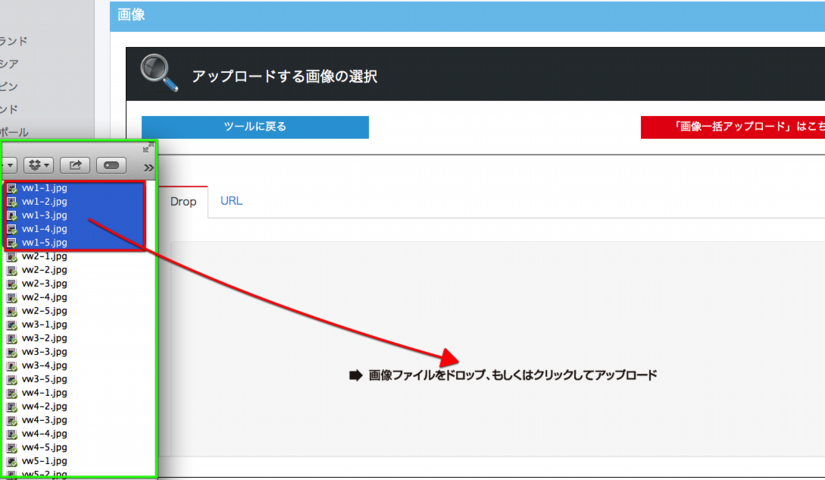The height and width of the screenshot is (480, 825).
Task: Select vw1-5.jpg in the file list
Action: tap(44, 242)
